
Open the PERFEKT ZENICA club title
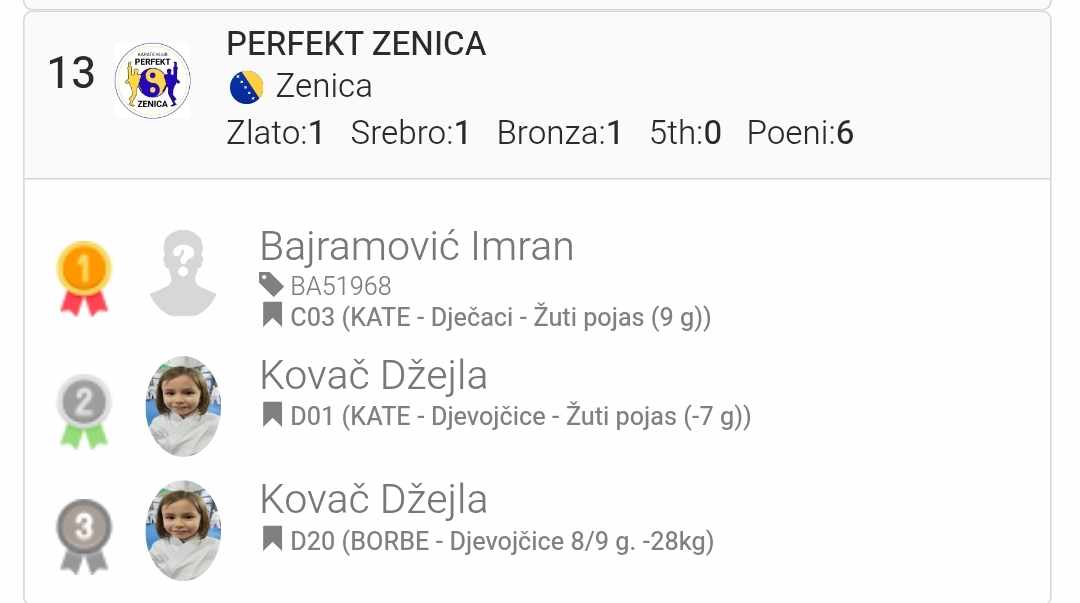point(356,44)
